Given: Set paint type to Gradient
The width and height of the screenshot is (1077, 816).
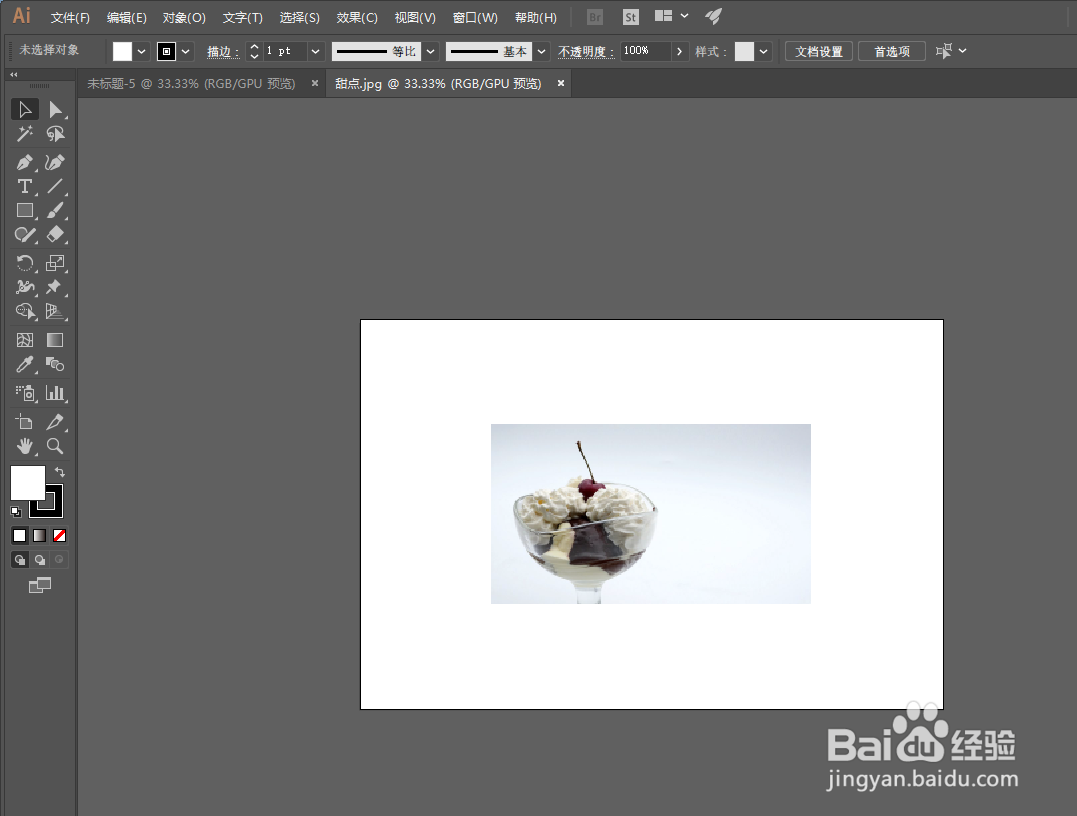Looking at the screenshot, I should (40, 536).
